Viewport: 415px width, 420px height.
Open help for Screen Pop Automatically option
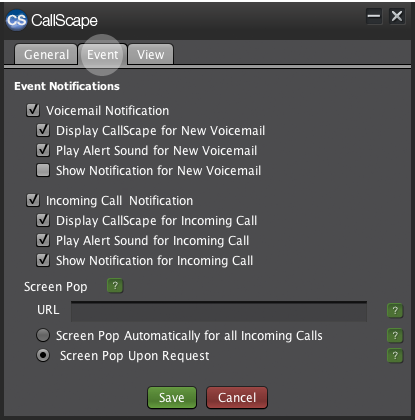(395, 335)
